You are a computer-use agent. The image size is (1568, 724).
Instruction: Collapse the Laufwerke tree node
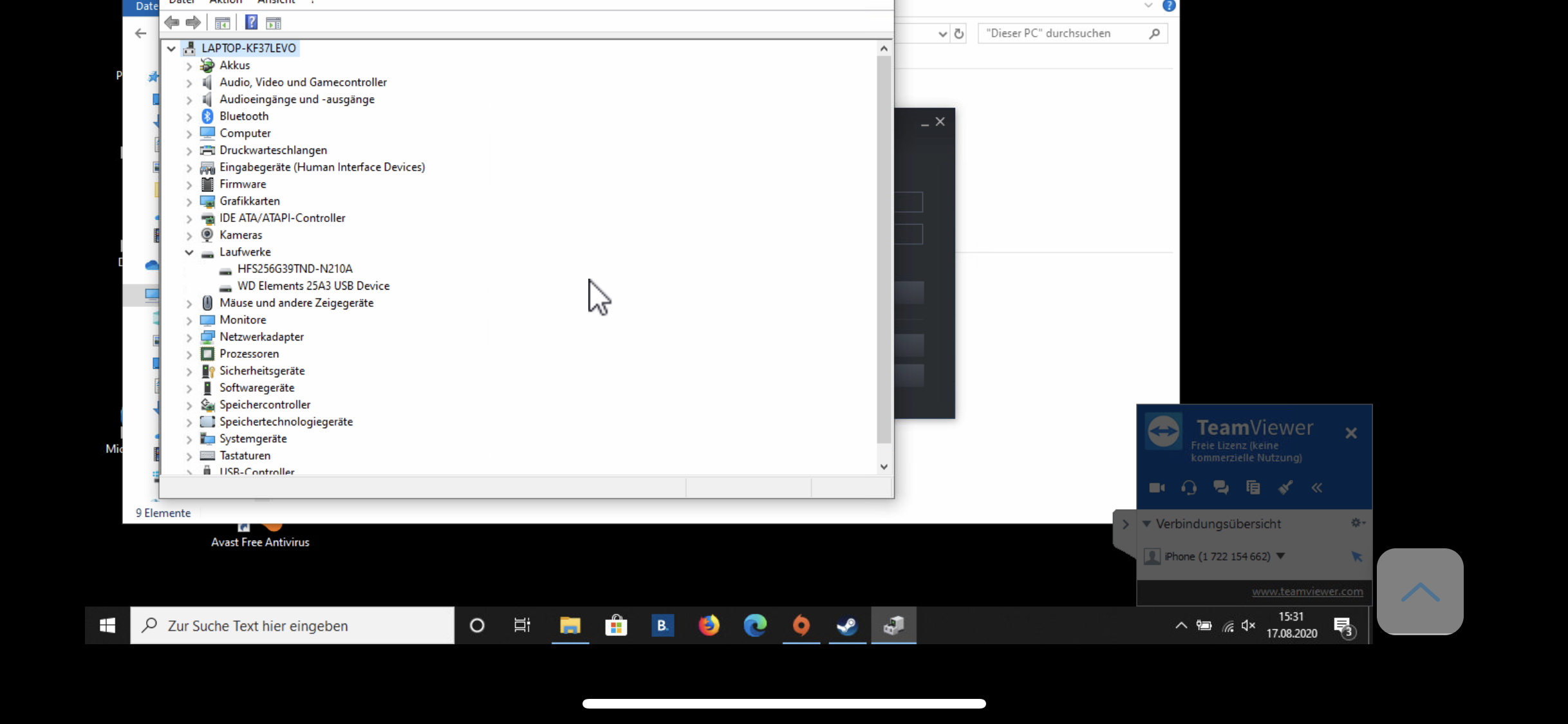tap(189, 252)
